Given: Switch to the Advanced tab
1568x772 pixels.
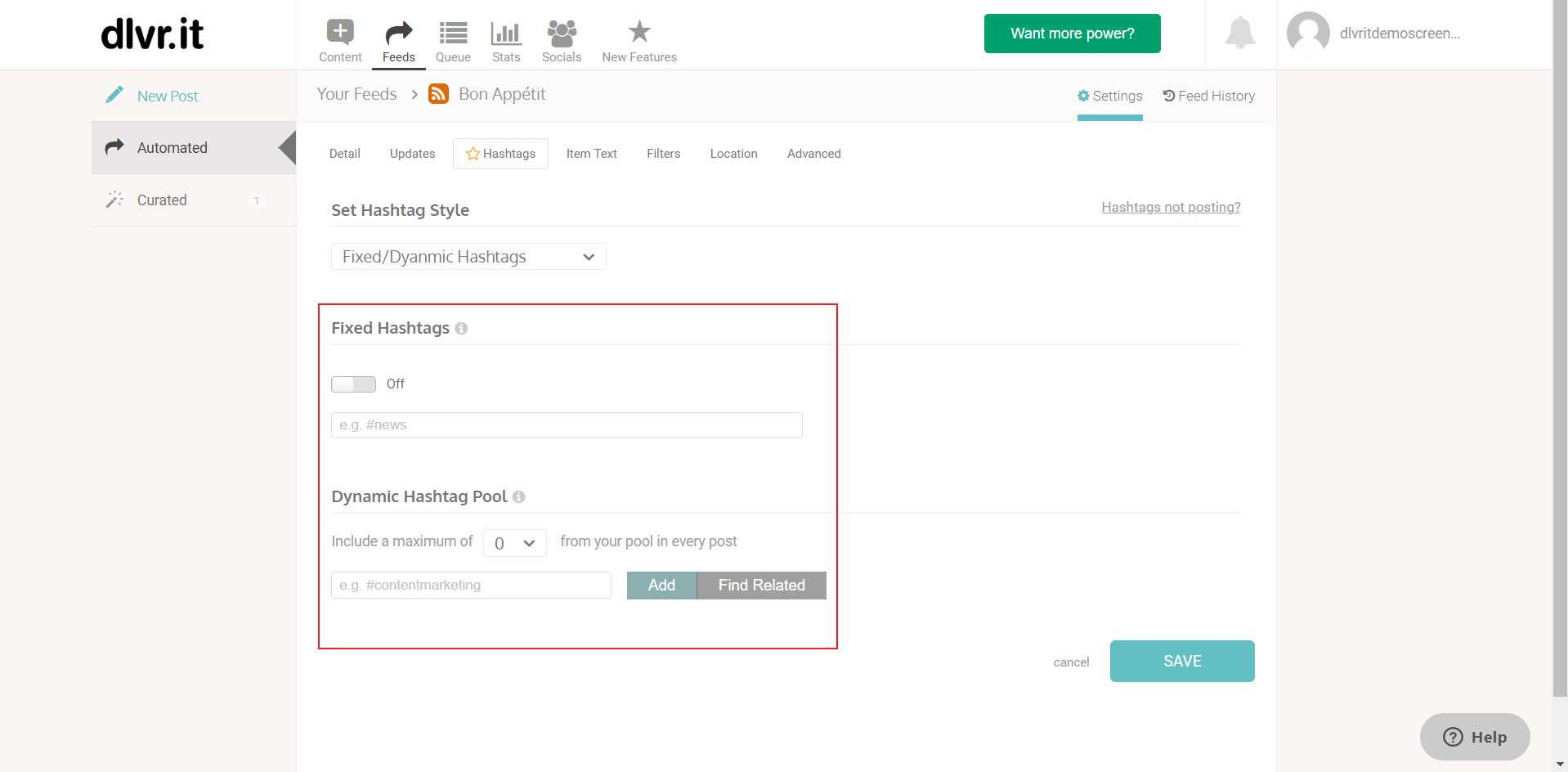Looking at the screenshot, I should pos(813,154).
